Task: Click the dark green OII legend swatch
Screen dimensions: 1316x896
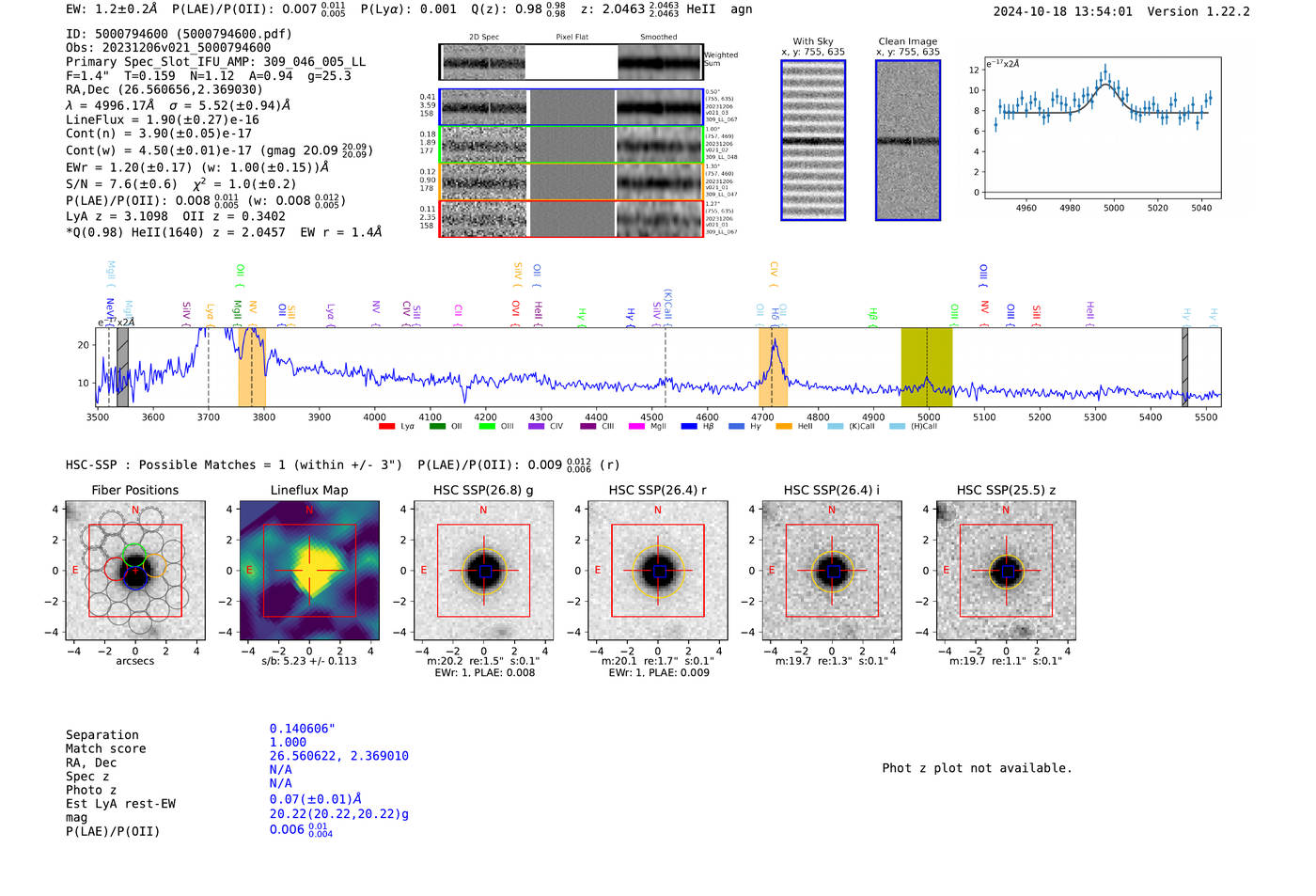Action: point(437,427)
